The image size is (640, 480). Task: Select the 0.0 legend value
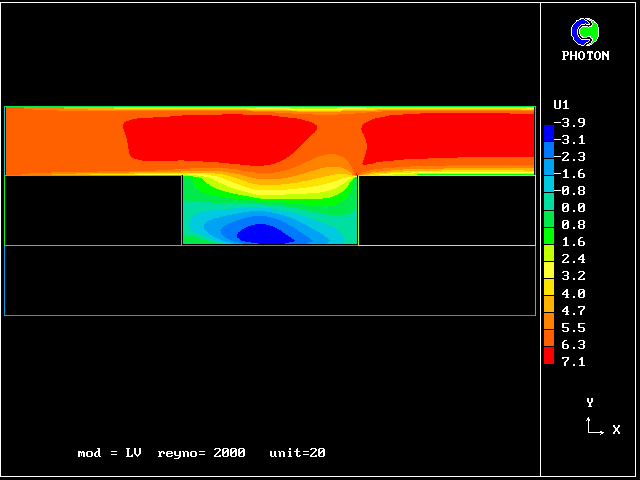pyautogui.click(x=574, y=208)
